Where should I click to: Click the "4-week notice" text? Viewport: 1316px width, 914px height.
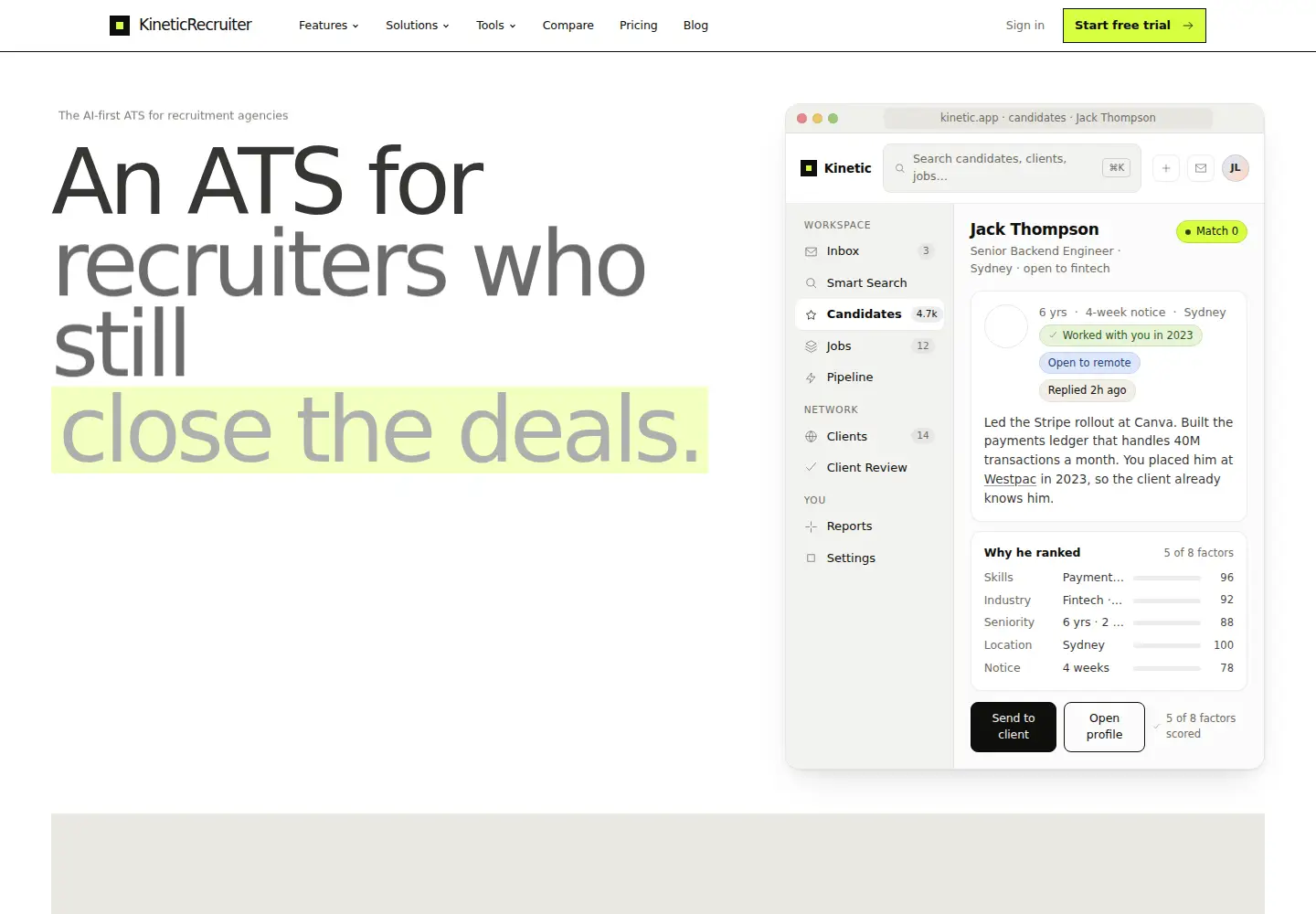[x=1126, y=313]
